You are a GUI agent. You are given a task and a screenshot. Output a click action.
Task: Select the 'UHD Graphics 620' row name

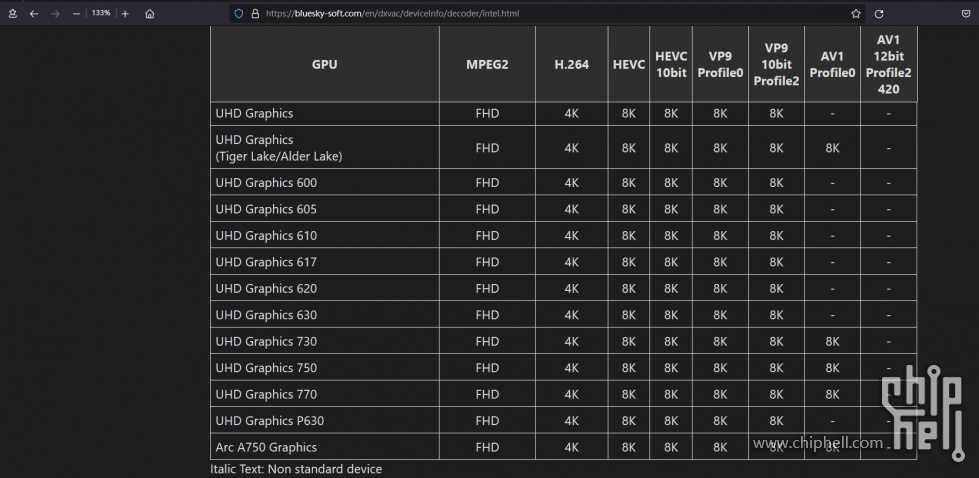[266, 288]
